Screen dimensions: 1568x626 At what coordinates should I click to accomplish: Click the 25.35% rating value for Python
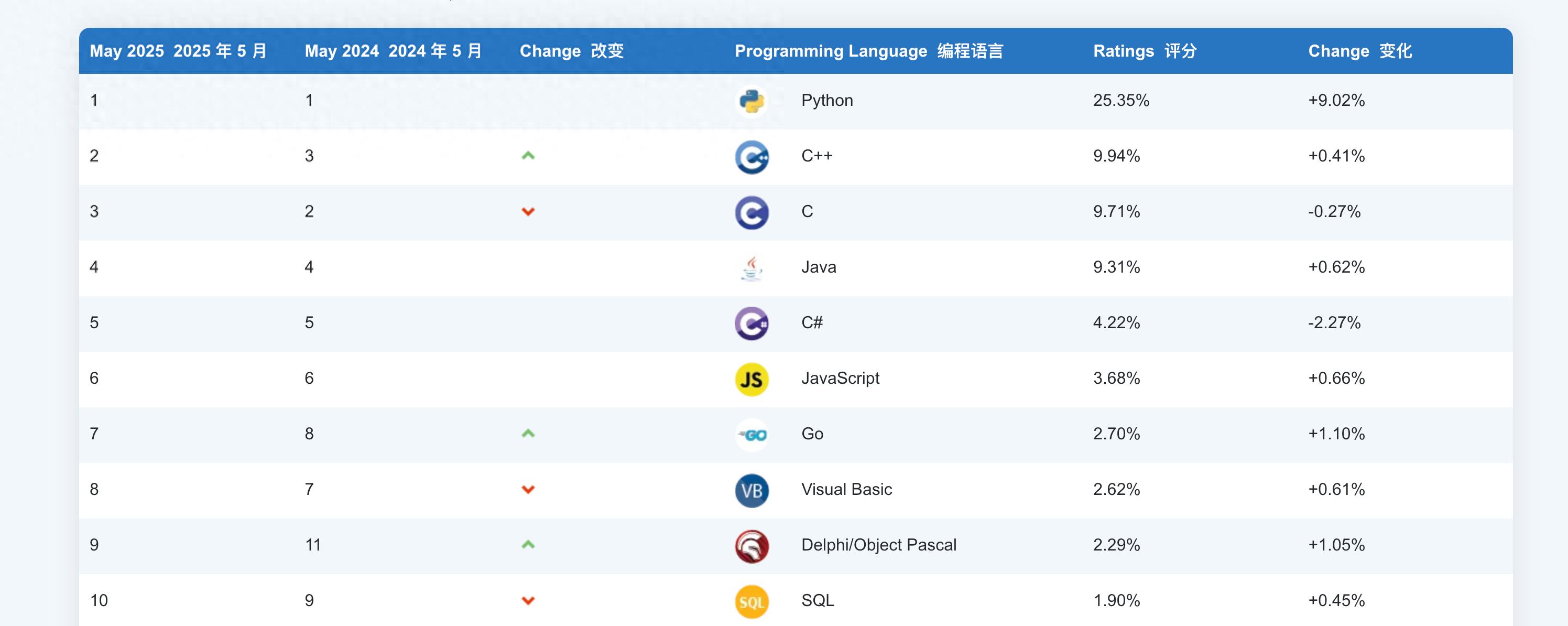[x=1120, y=101]
